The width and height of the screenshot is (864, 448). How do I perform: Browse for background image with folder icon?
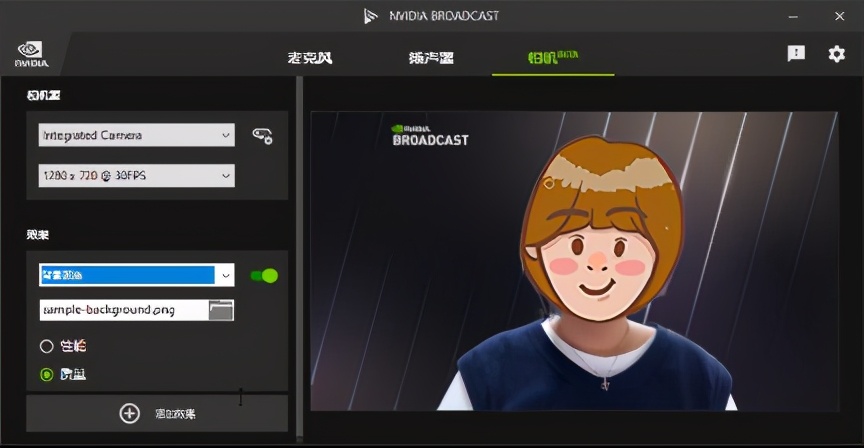[x=222, y=310]
